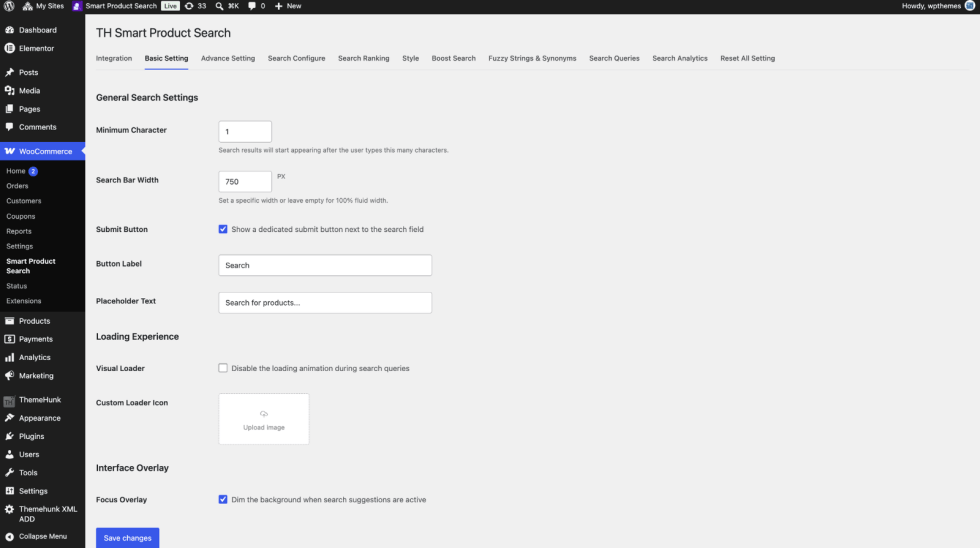Click the ThemeHunk sidebar icon
The image size is (980, 548).
click(x=9, y=400)
